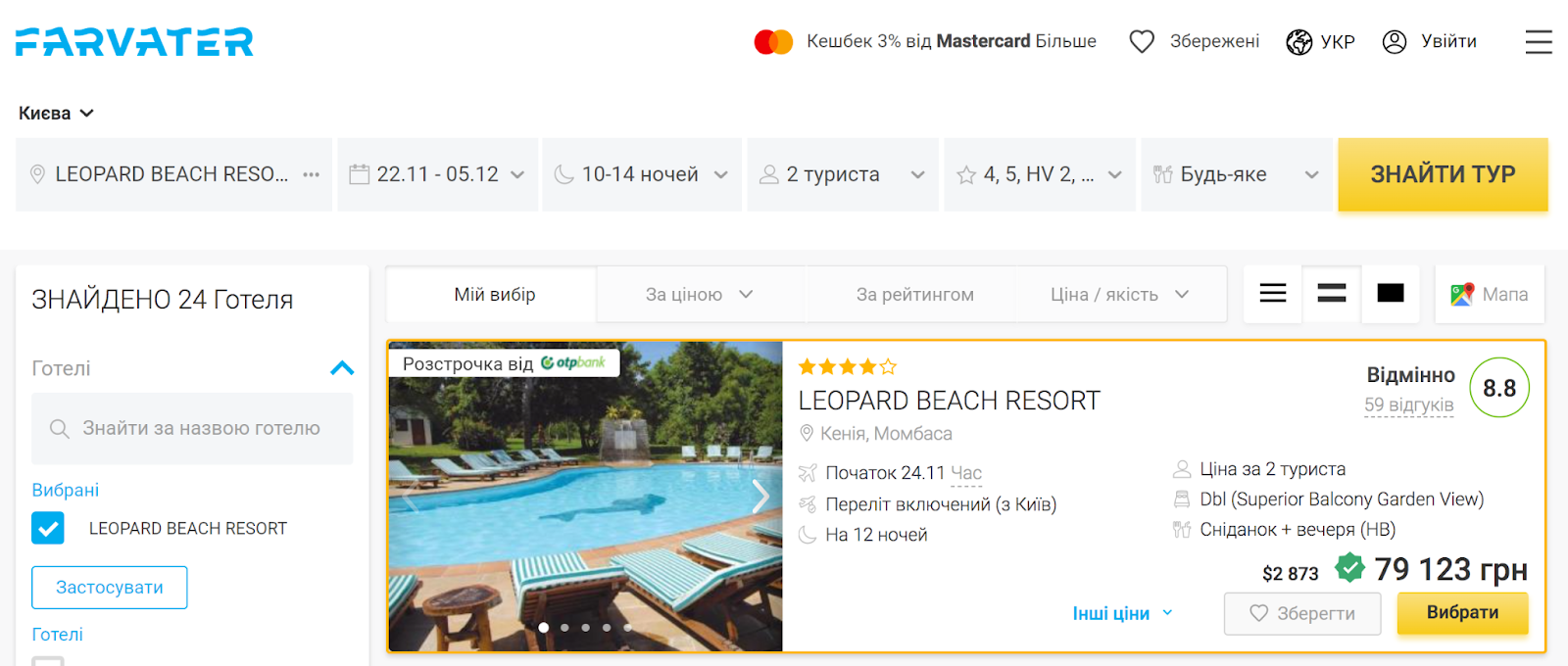This screenshot has width=1568, height=666.
Task: Switch to medium two-row view icon
Action: point(1332,293)
